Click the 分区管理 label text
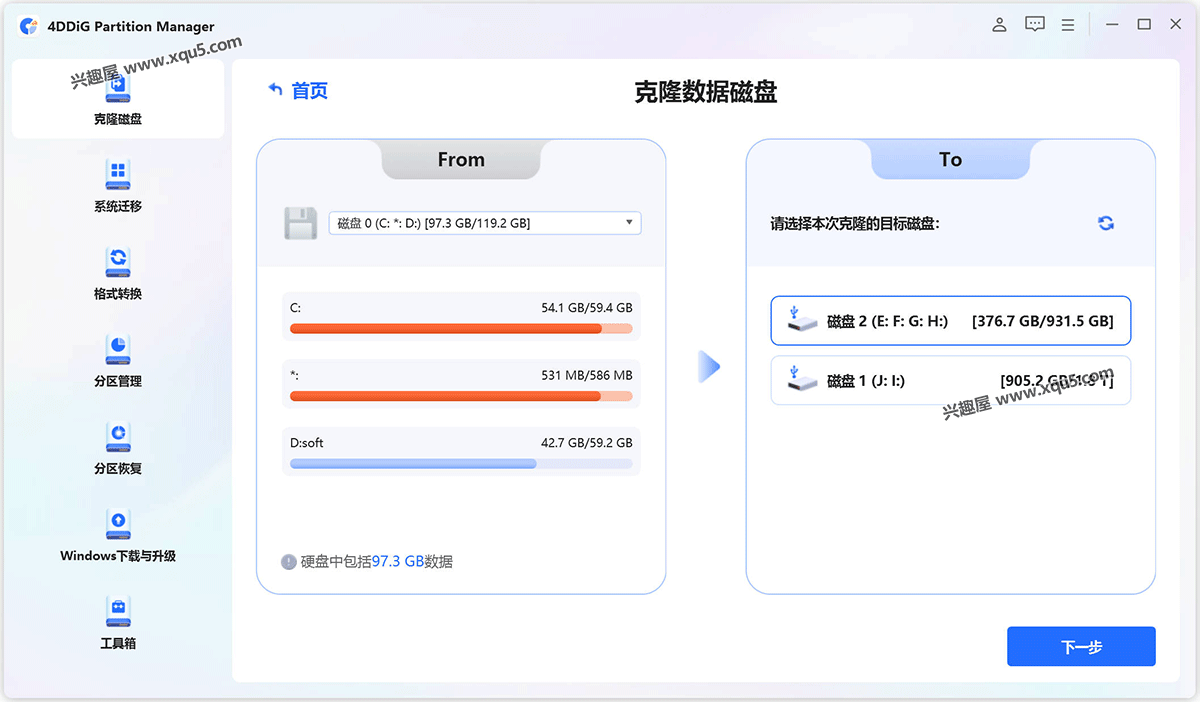This screenshot has width=1200, height=702. (118, 381)
